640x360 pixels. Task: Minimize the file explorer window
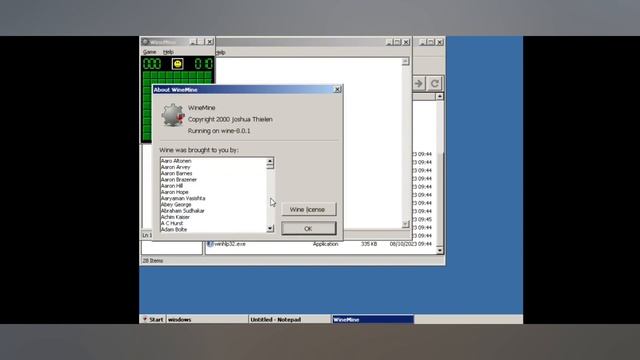click(422, 42)
